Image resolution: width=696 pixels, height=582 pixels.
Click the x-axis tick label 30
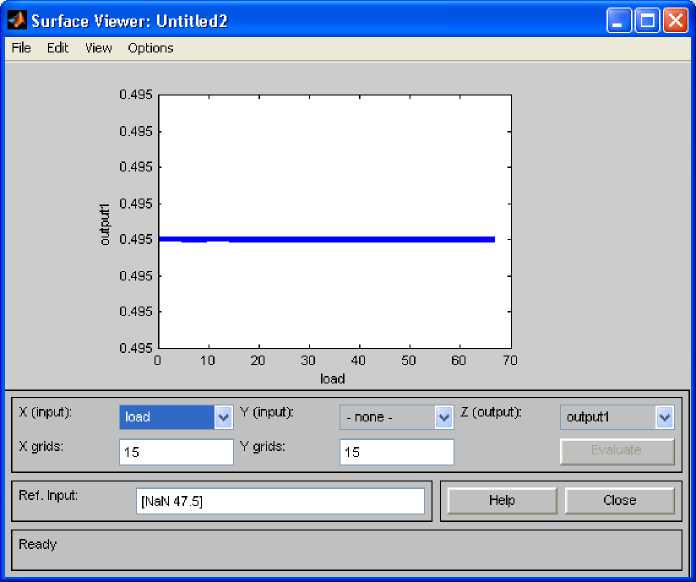pos(308,360)
